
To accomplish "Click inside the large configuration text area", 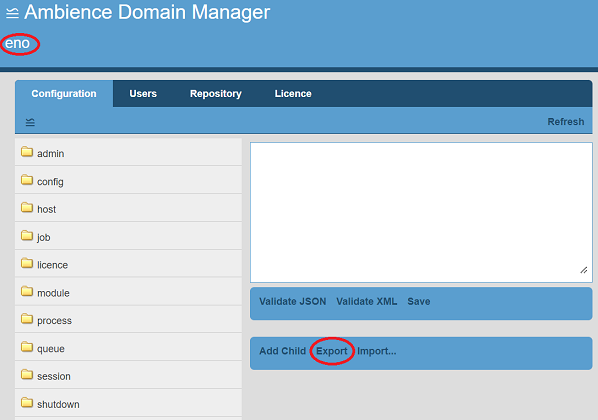I will (x=421, y=212).
